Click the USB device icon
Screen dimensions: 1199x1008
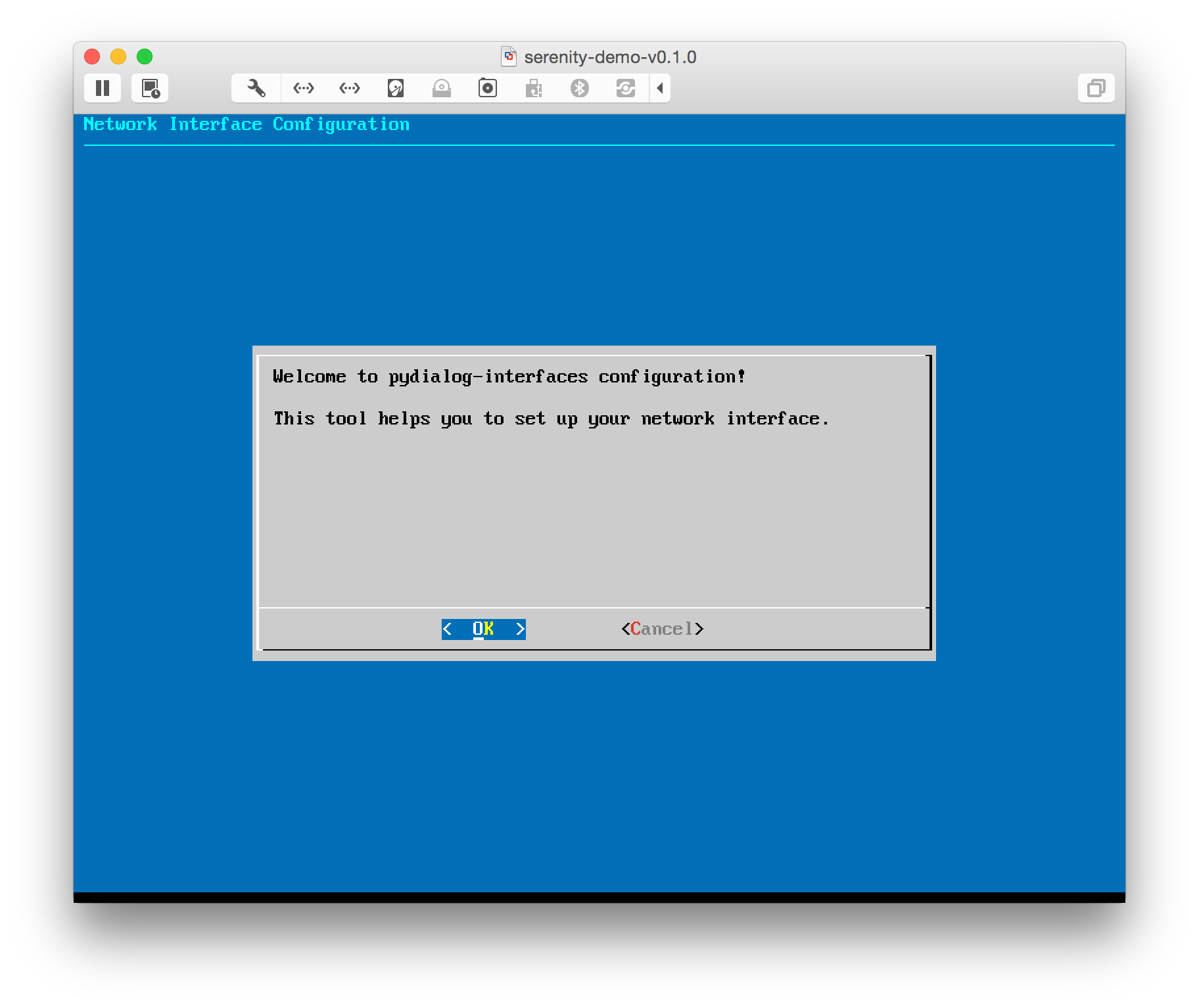tap(534, 88)
